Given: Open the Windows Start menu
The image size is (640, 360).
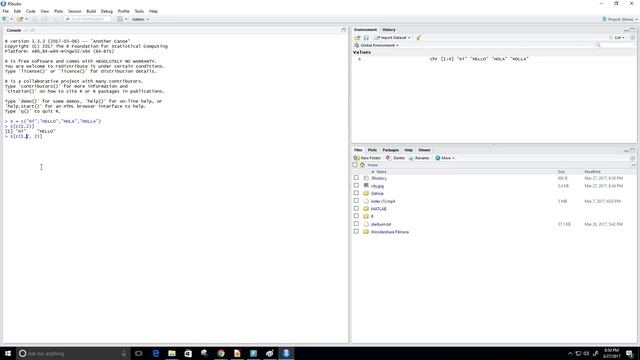Looking at the screenshot, I should coord(8,353).
